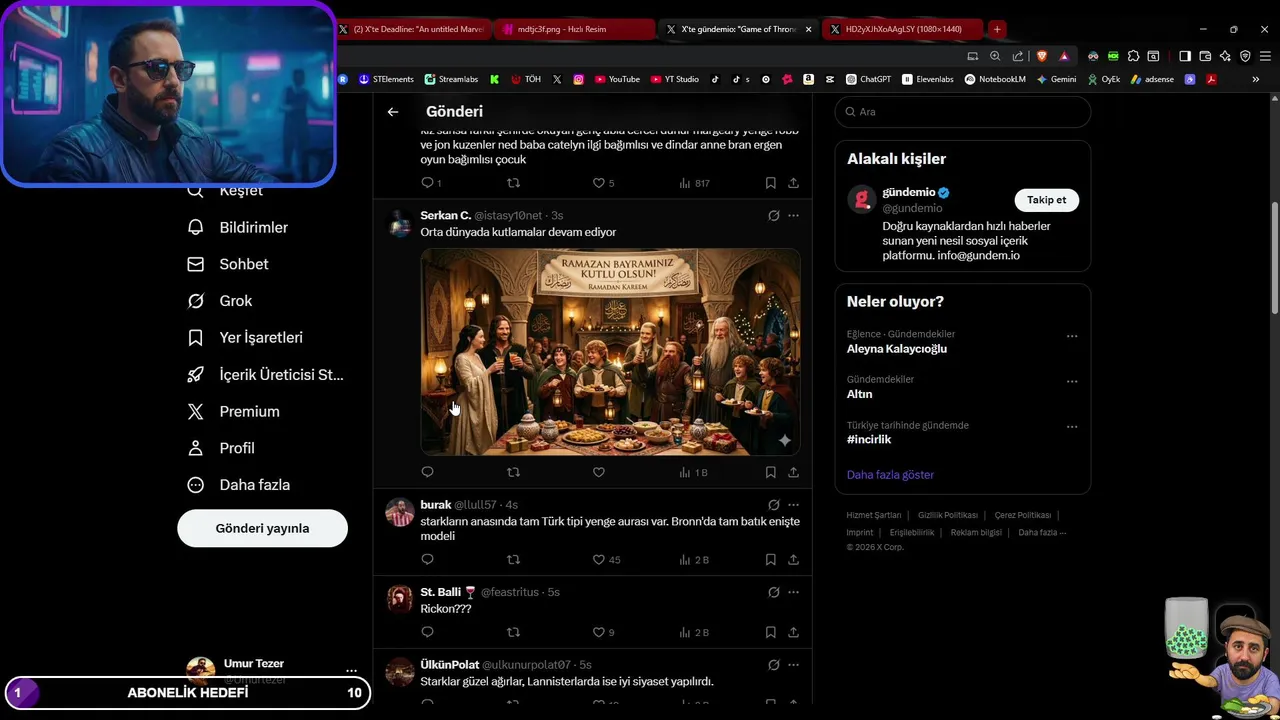The height and width of the screenshot is (720, 1280).
Task: Open Aleyna Kalaycıoğlu trending topic
Action: 897,349
